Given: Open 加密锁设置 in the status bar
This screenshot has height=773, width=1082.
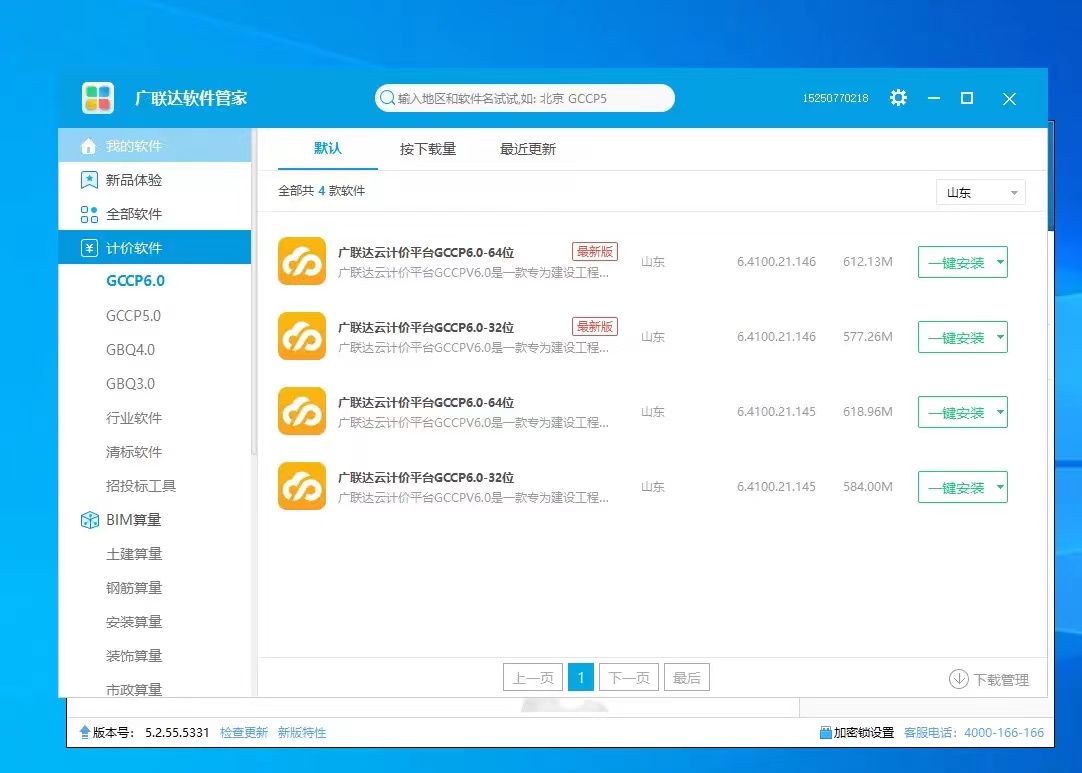Looking at the screenshot, I should click(x=856, y=732).
